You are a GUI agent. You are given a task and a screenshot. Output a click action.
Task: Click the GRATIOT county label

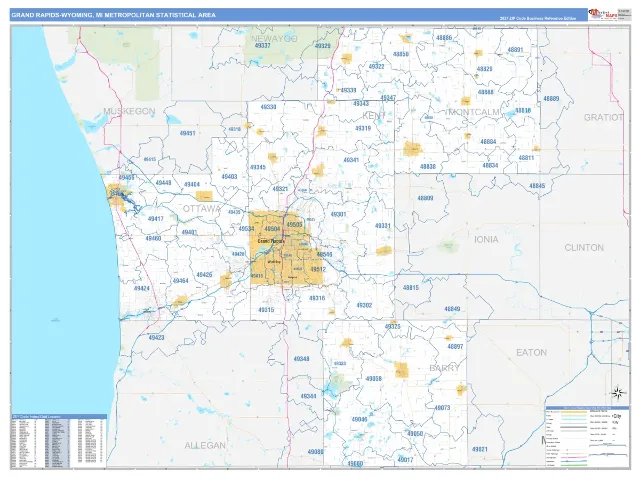pos(603,118)
